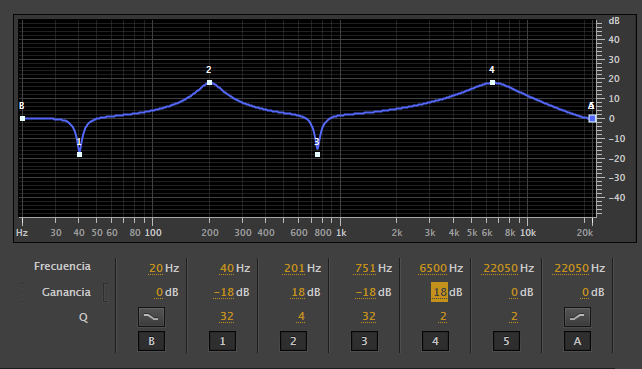The image size is (642, 369).
Task: Toggle band B enable button
Action: [x=151, y=341]
